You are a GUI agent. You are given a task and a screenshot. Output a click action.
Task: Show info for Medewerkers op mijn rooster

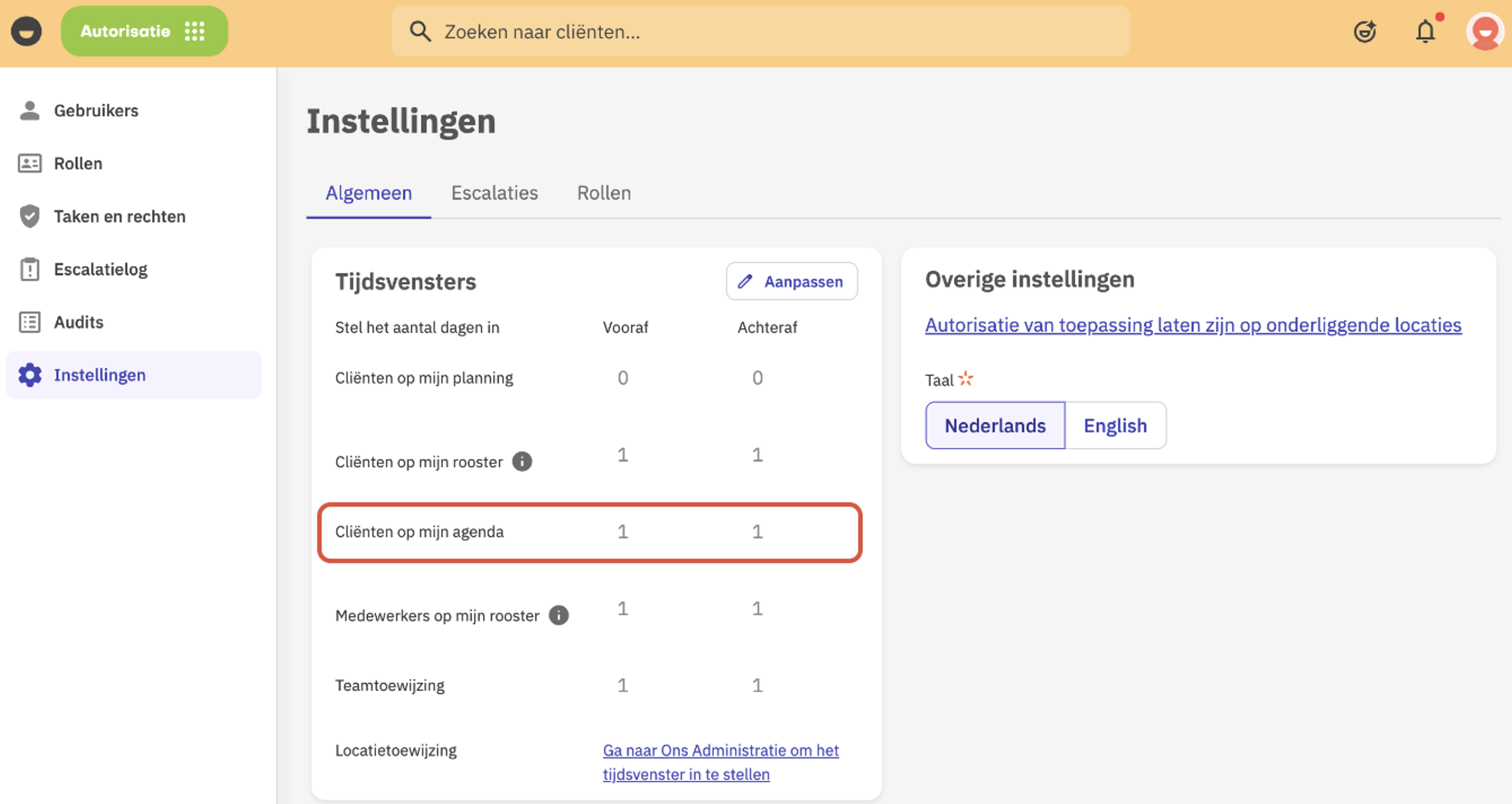click(x=559, y=615)
